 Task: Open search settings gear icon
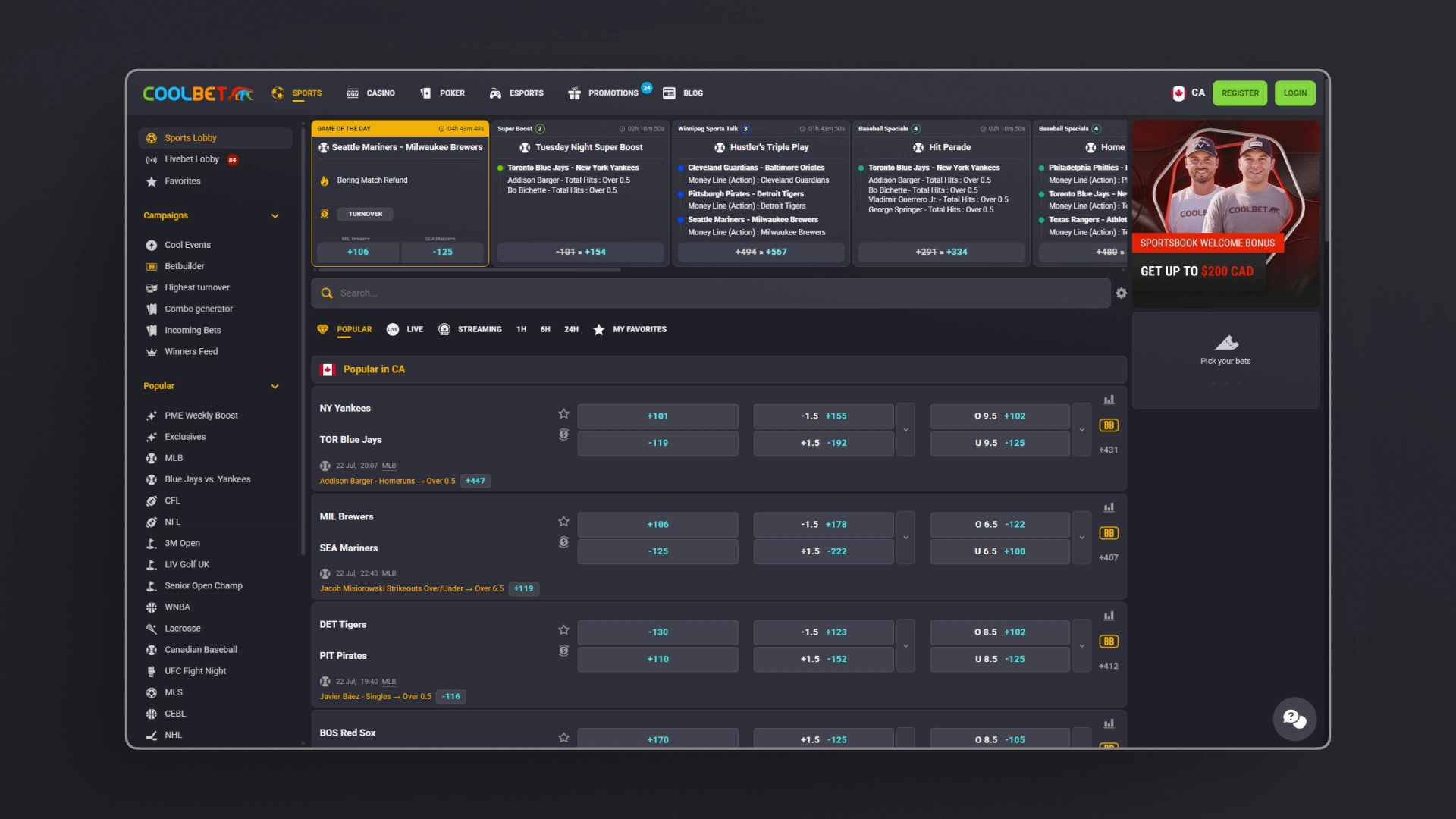pos(1122,293)
